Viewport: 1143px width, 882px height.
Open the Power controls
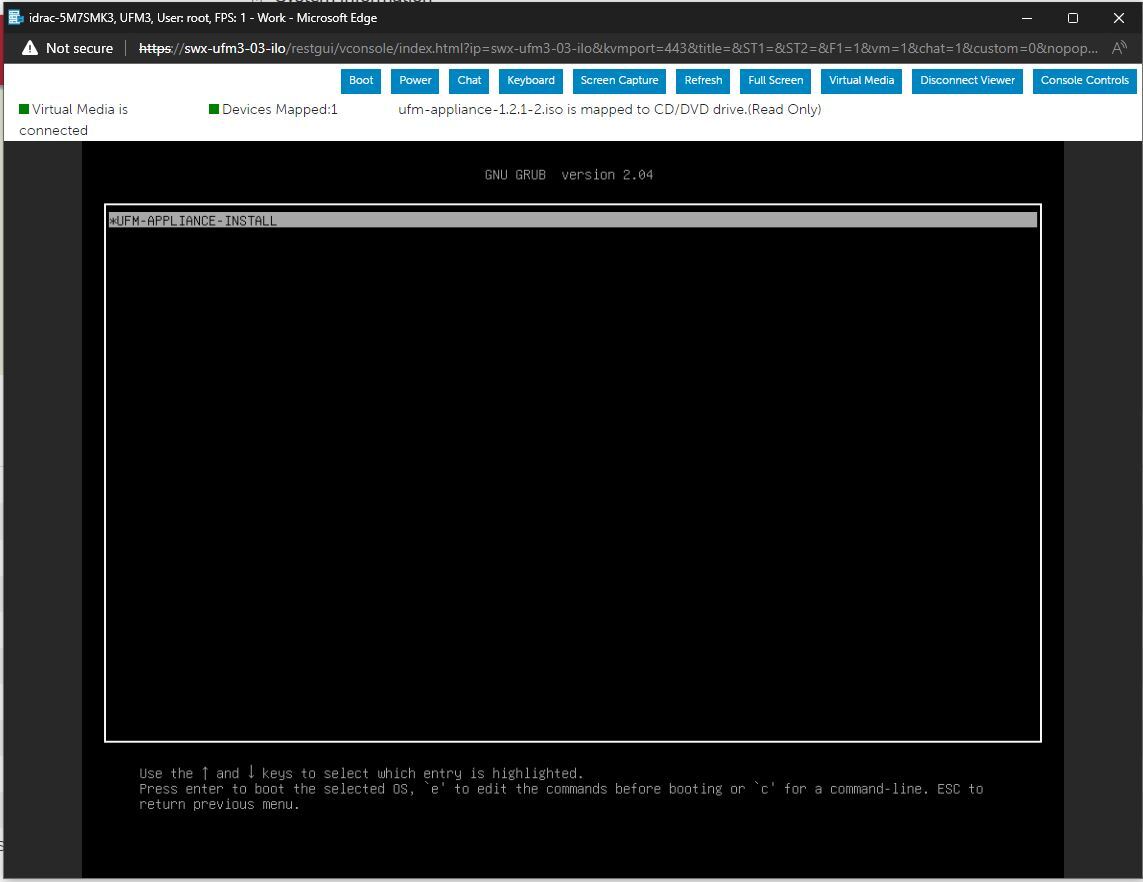pos(414,81)
